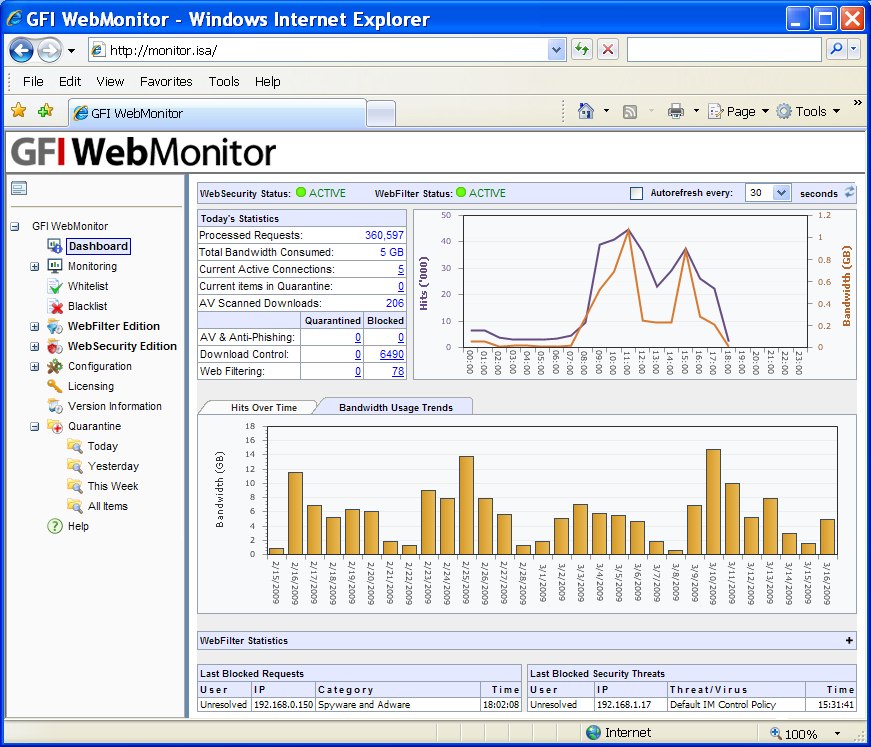871x747 pixels.
Task: Expand the WebFilter Edition node
Action: click(34, 327)
